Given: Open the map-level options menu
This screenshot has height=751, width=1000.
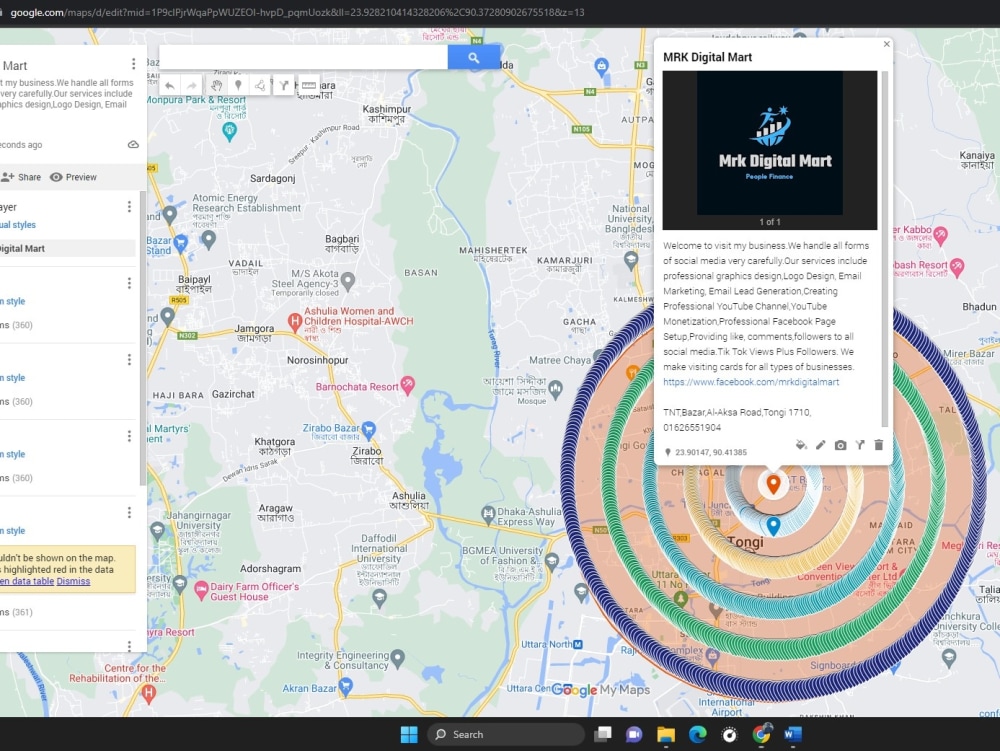Looking at the screenshot, I should tap(133, 62).
